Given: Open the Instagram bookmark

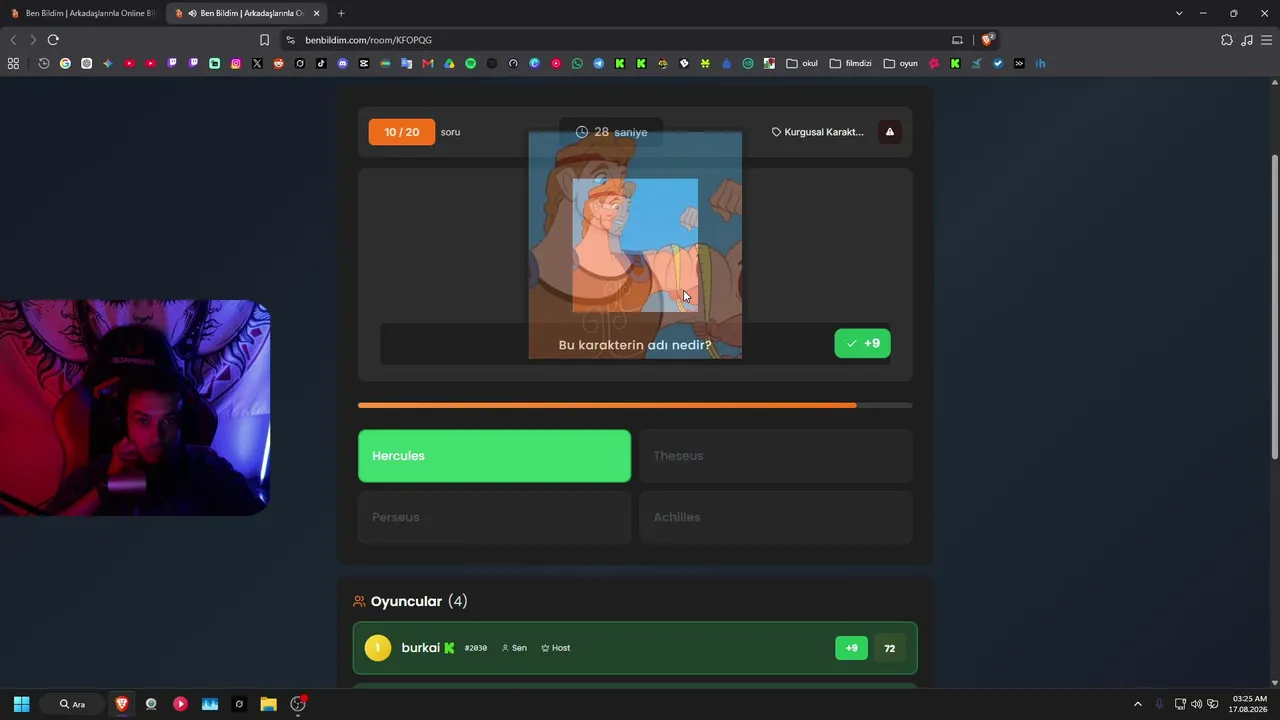Looking at the screenshot, I should coord(236,63).
